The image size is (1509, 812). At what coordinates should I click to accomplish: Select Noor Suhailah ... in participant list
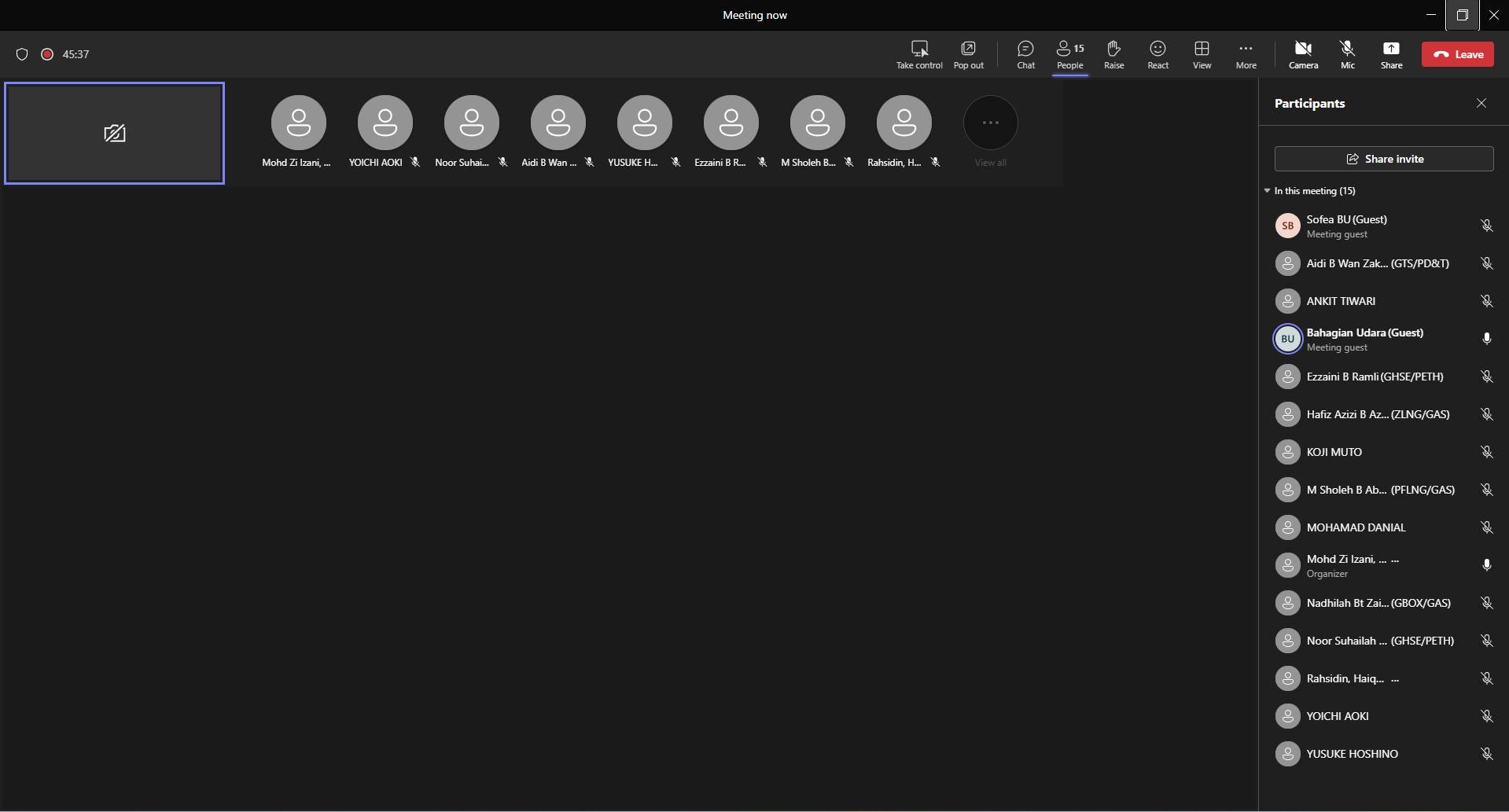1383,641
